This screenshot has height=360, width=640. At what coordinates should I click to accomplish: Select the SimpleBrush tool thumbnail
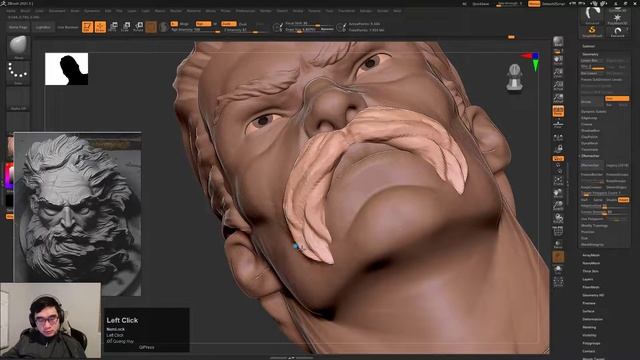tap(592, 31)
